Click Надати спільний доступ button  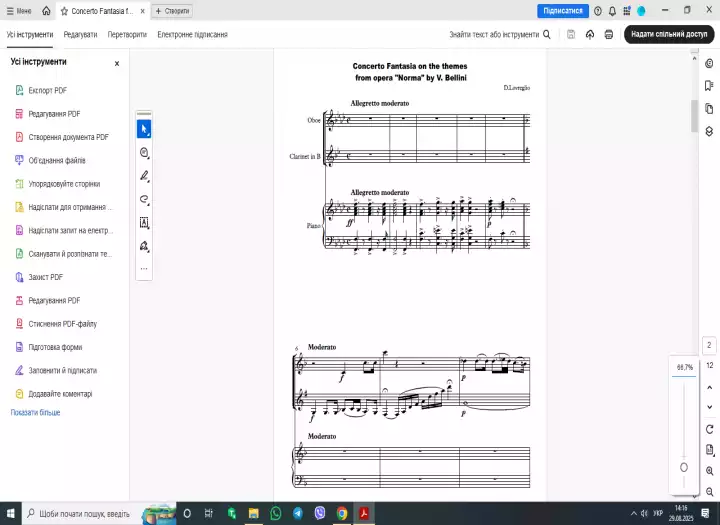click(669, 34)
